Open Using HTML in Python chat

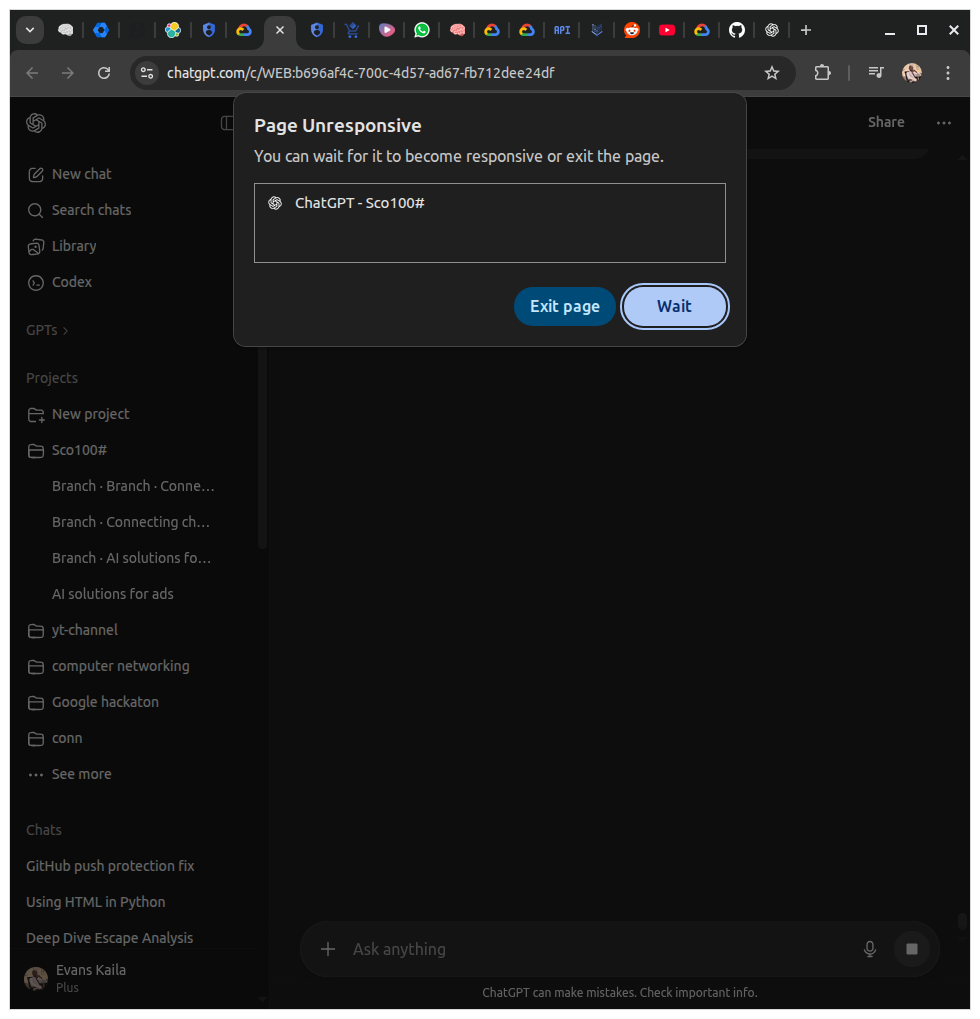click(x=96, y=902)
